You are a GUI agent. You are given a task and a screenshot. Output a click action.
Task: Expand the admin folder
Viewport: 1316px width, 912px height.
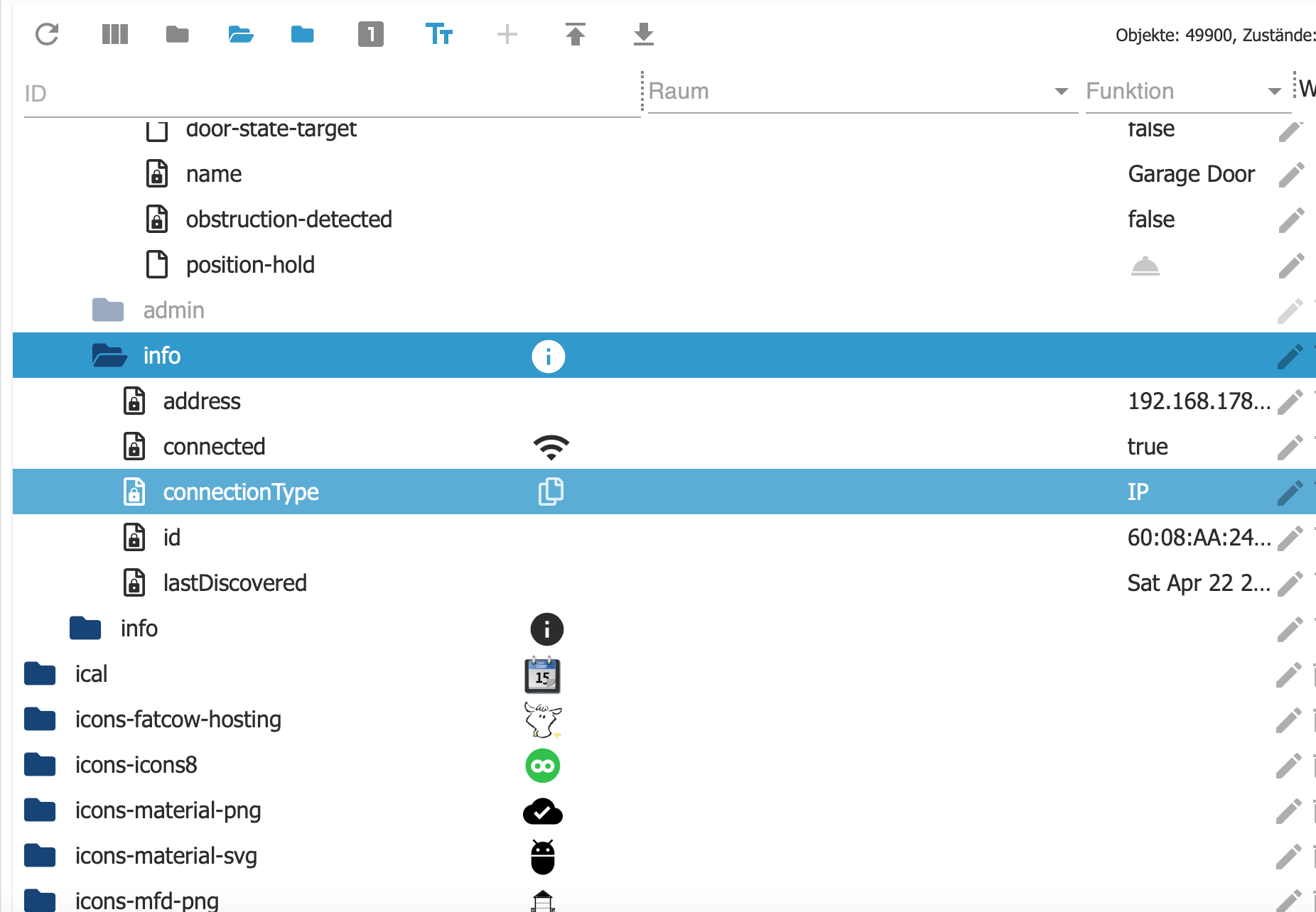[x=108, y=310]
